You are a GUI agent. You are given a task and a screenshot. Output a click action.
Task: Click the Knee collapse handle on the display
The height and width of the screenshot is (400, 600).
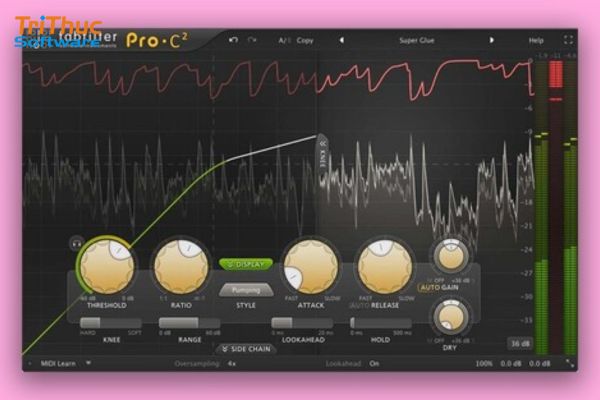pyautogui.click(x=323, y=153)
